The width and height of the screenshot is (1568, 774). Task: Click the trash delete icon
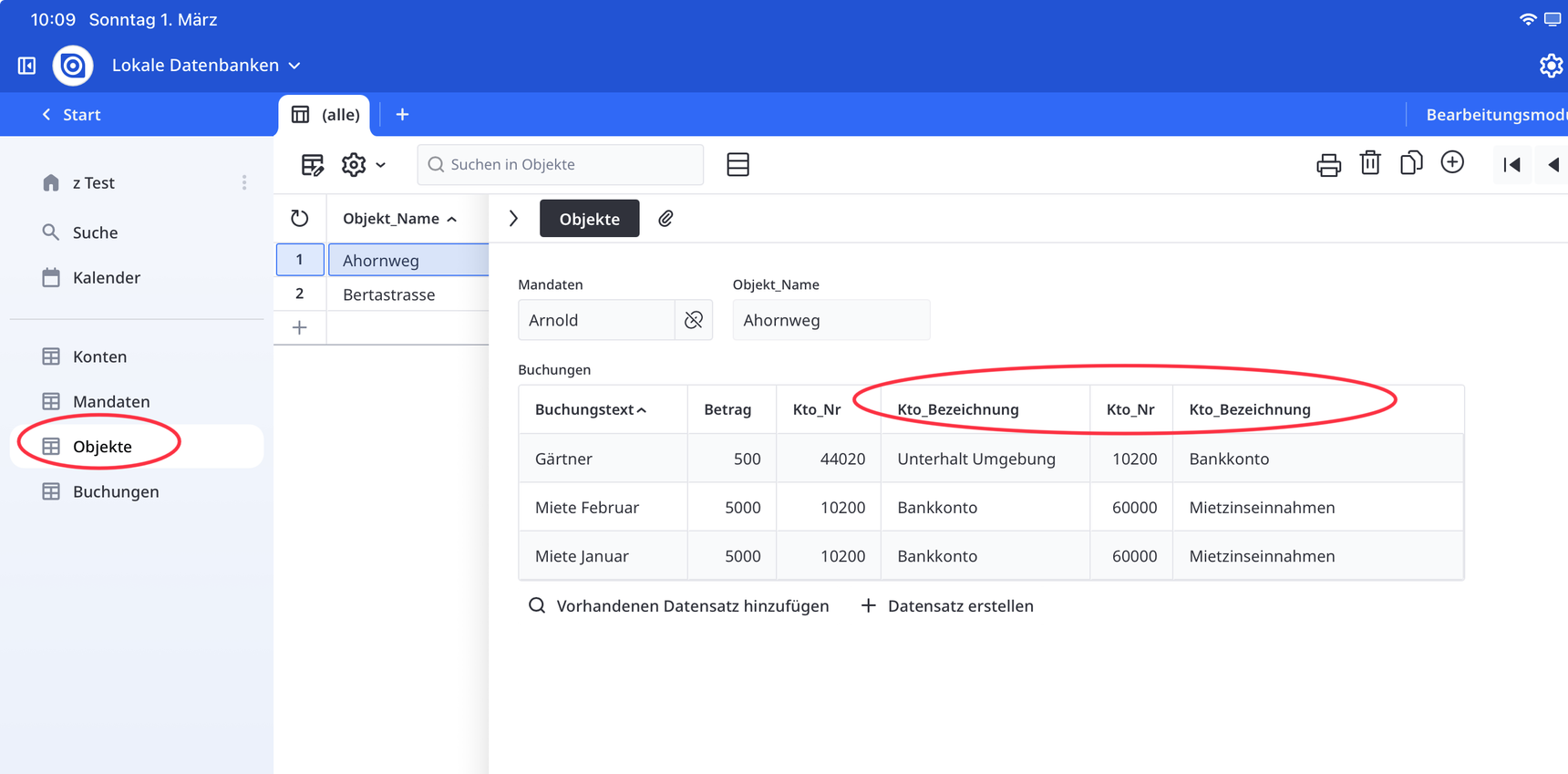pyautogui.click(x=1369, y=163)
